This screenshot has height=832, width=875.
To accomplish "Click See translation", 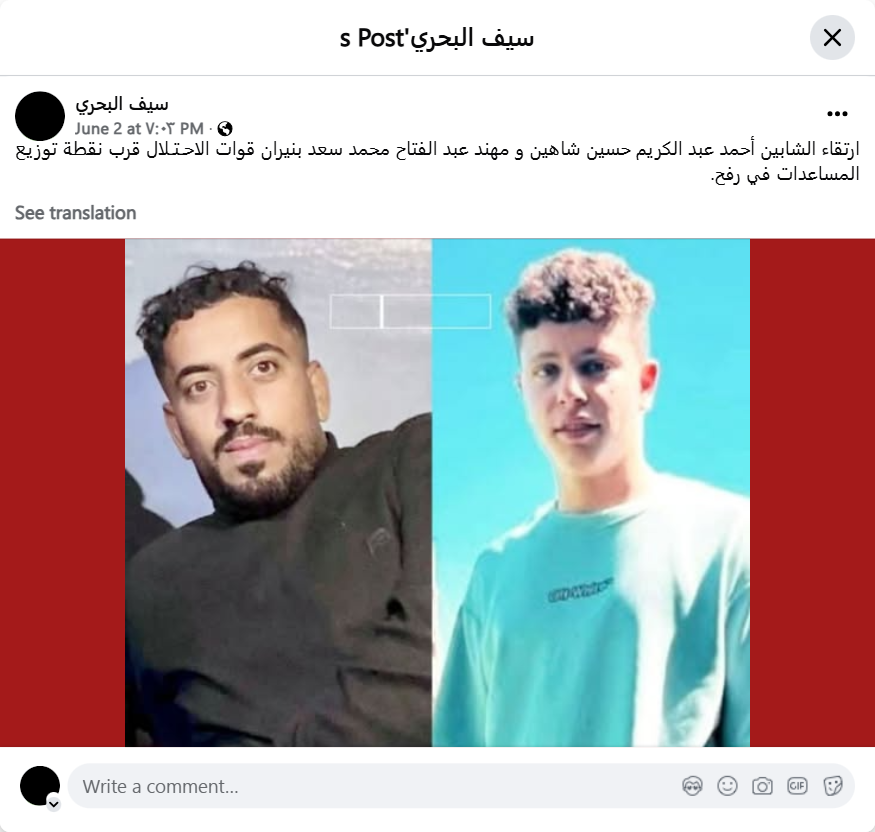I will (75, 213).
